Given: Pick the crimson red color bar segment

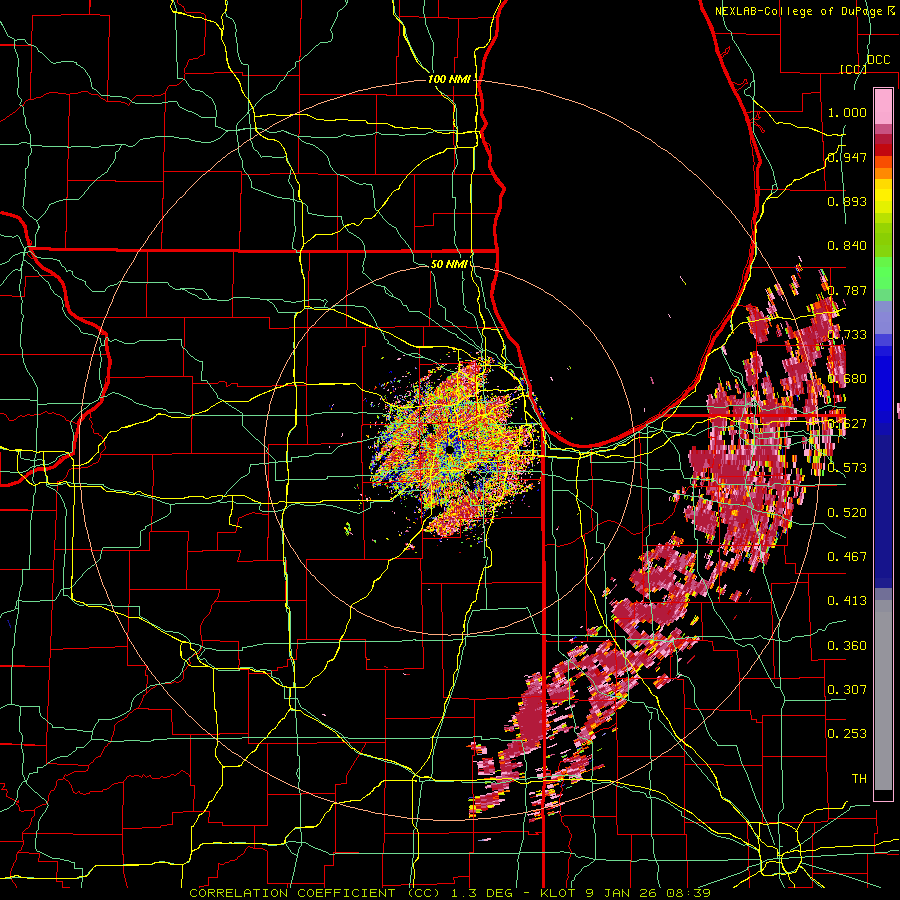Looking at the screenshot, I should (883, 139).
